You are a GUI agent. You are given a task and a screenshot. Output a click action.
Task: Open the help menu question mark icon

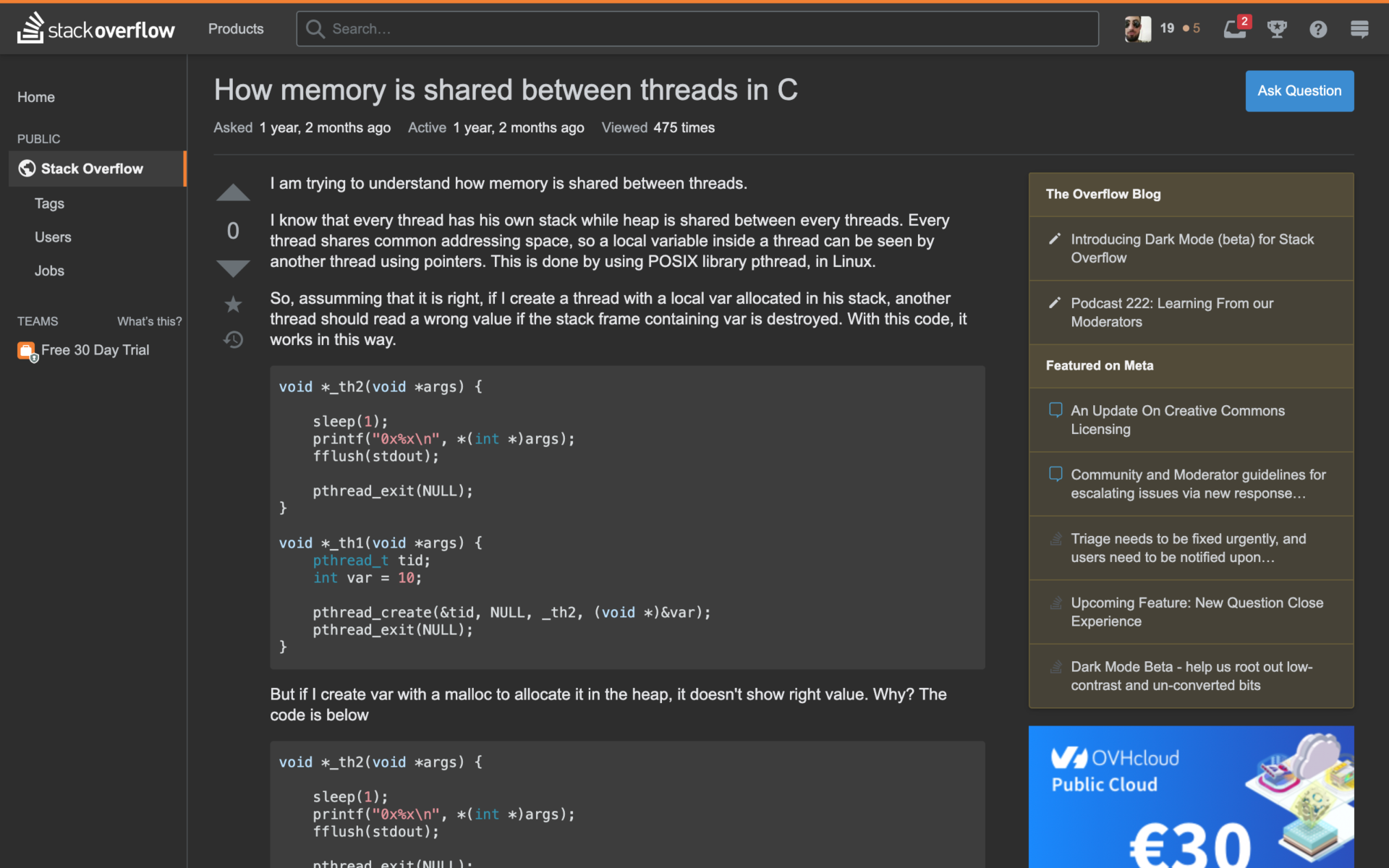1317,29
